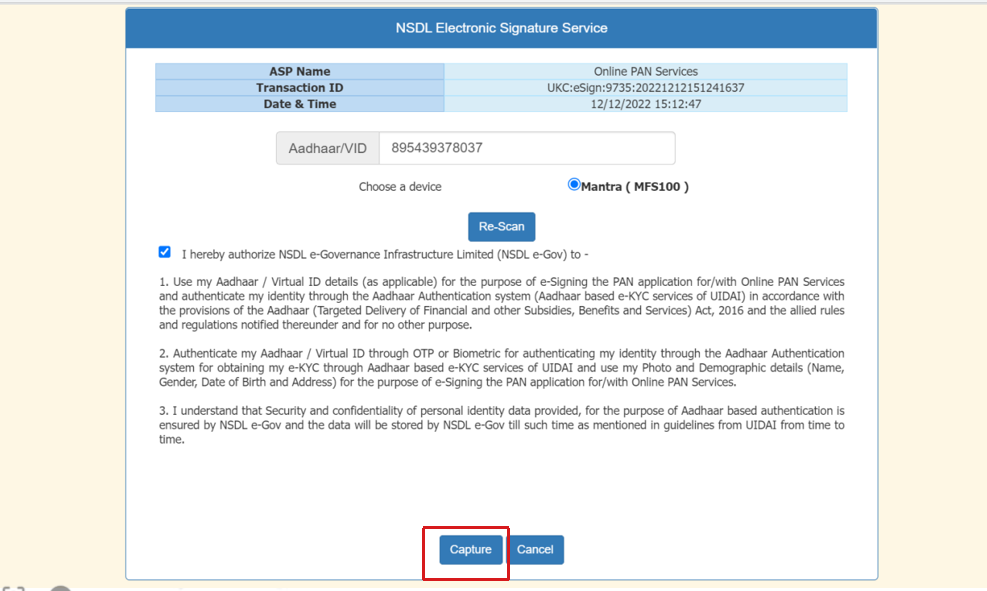The height and width of the screenshot is (591, 987).
Task: Click the Transaction ID label cell
Action: pyautogui.click(x=300, y=87)
